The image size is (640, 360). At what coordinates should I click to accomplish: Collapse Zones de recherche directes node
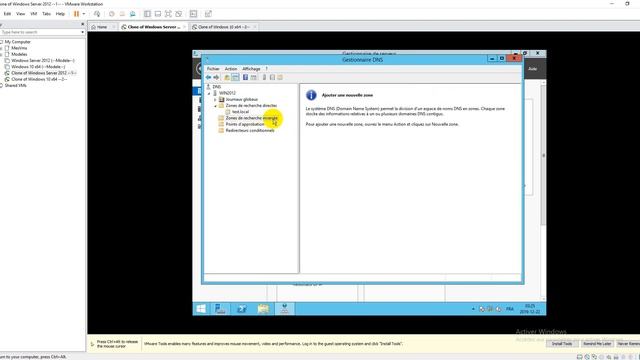click(216, 106)
